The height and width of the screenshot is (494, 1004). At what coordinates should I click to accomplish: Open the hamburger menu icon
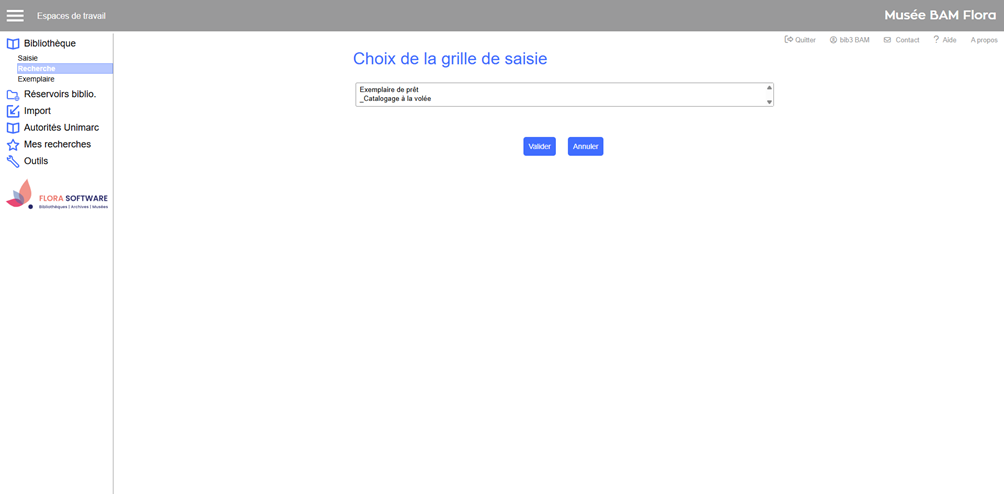15,16
